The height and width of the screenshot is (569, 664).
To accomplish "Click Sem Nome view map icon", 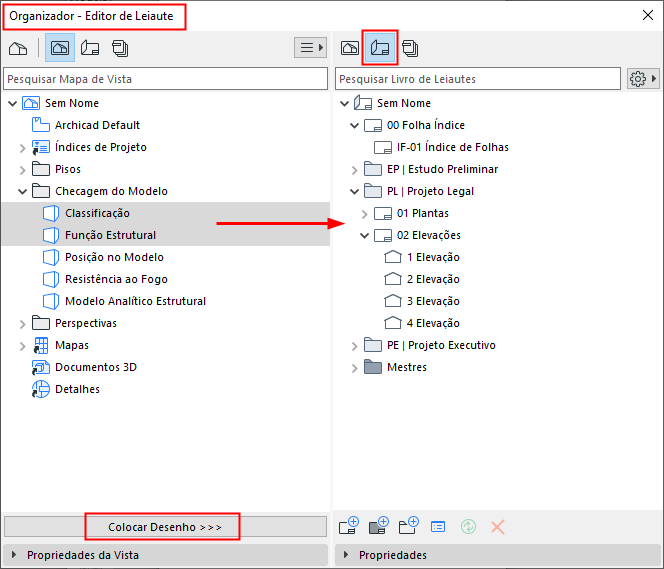I will click(x=31, y=103).
